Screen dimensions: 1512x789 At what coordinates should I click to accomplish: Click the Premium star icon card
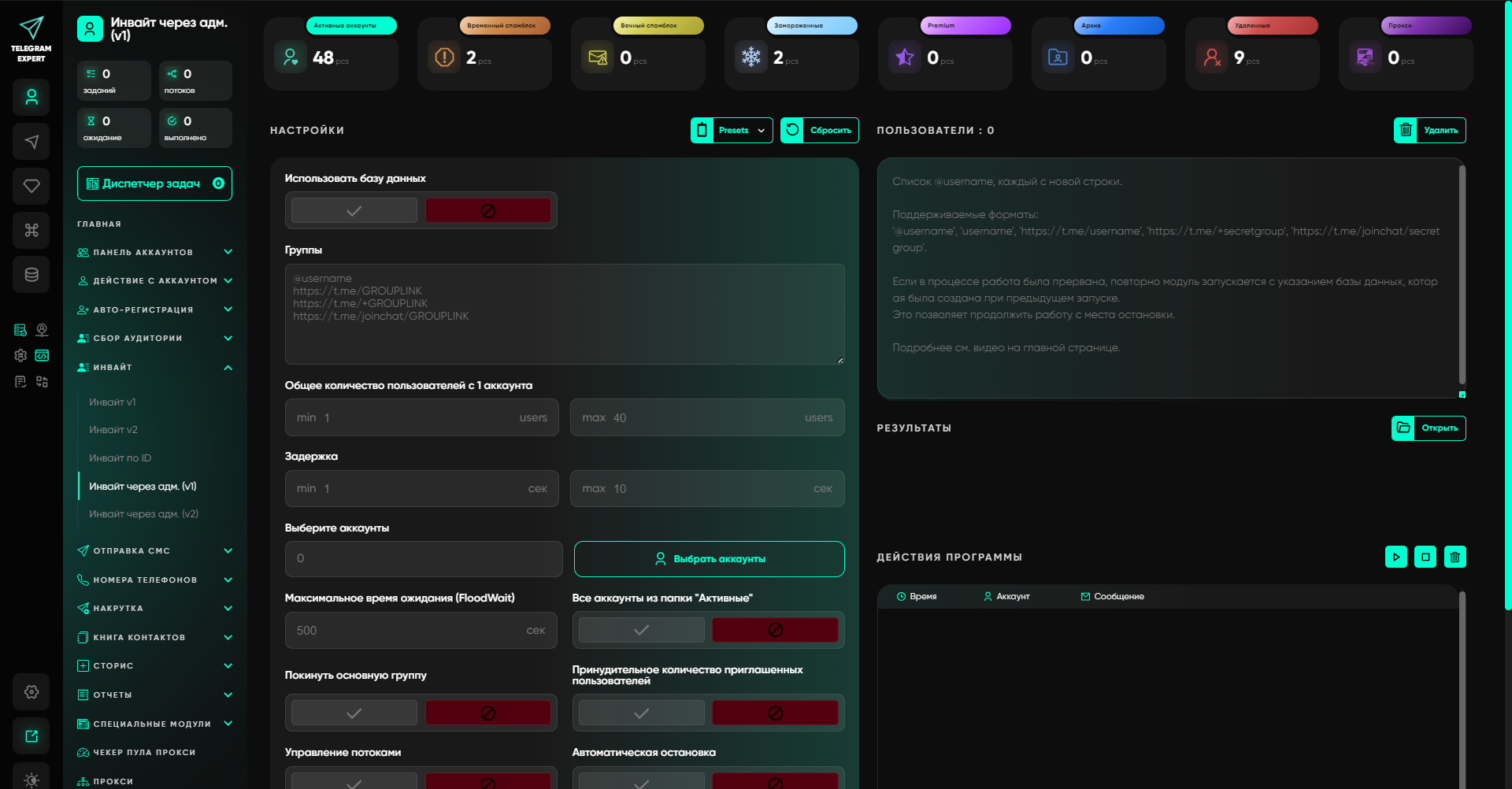pos(905,57)
